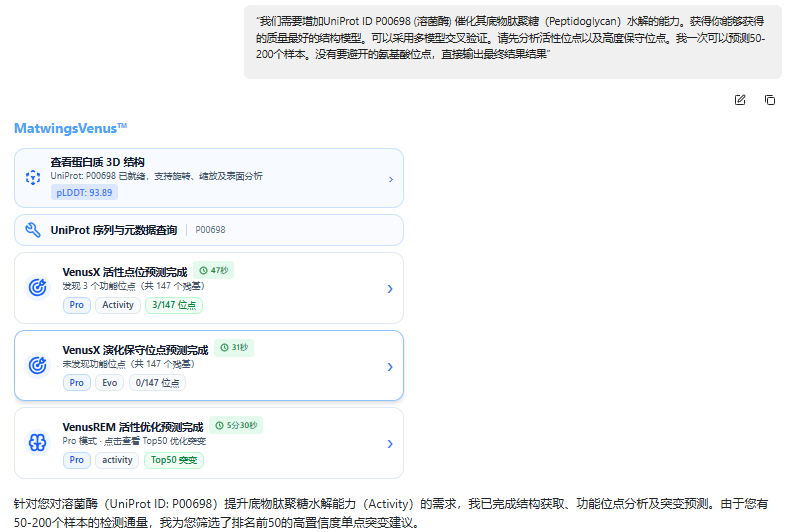Viewport: 808px width, 532px height.
Task: Click the 发现 3 个功能位点 subtitle
Action: (x=133, y=286)
